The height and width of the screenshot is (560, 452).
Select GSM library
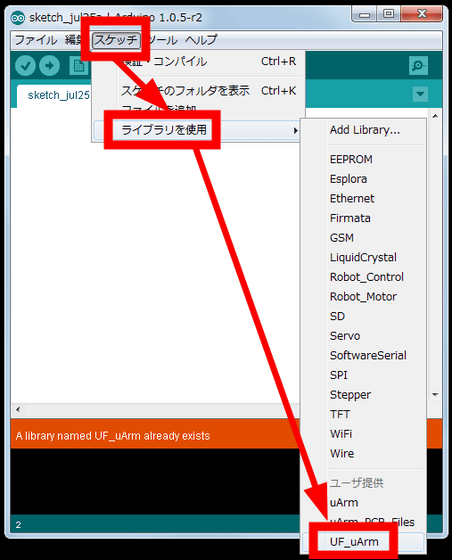(342, 238)
